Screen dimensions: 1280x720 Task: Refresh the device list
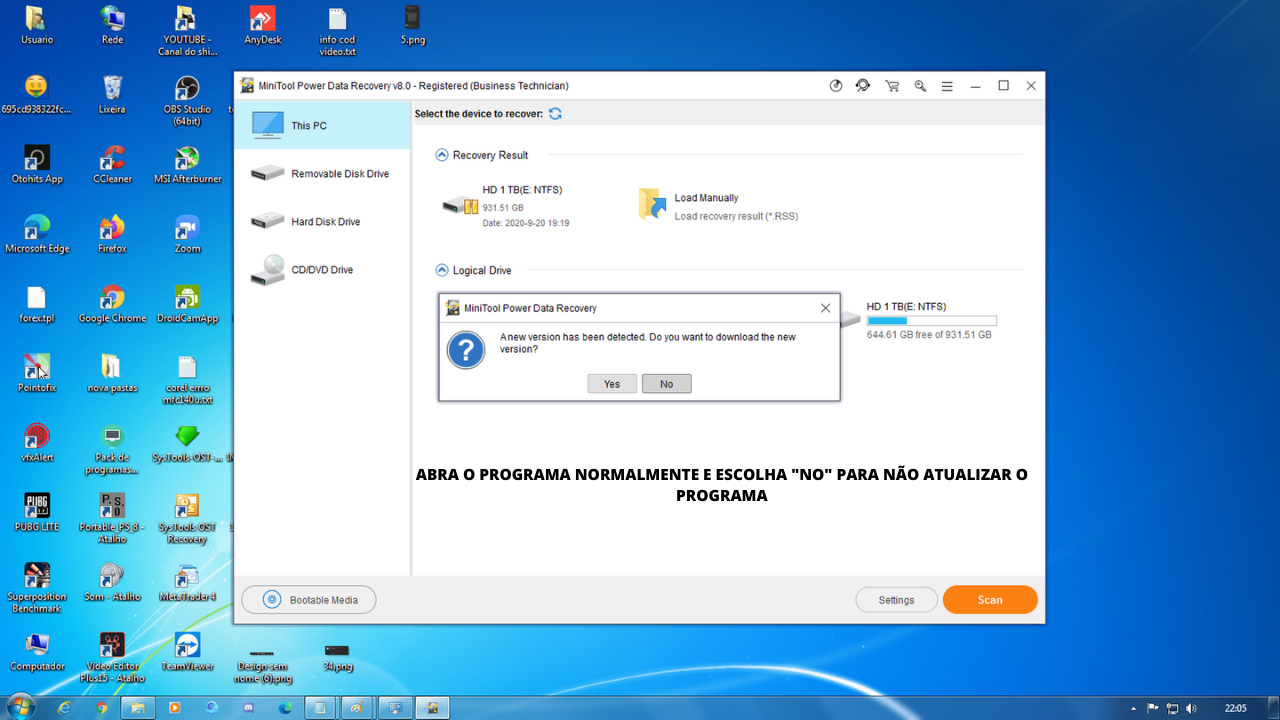[x=555, y=114]
